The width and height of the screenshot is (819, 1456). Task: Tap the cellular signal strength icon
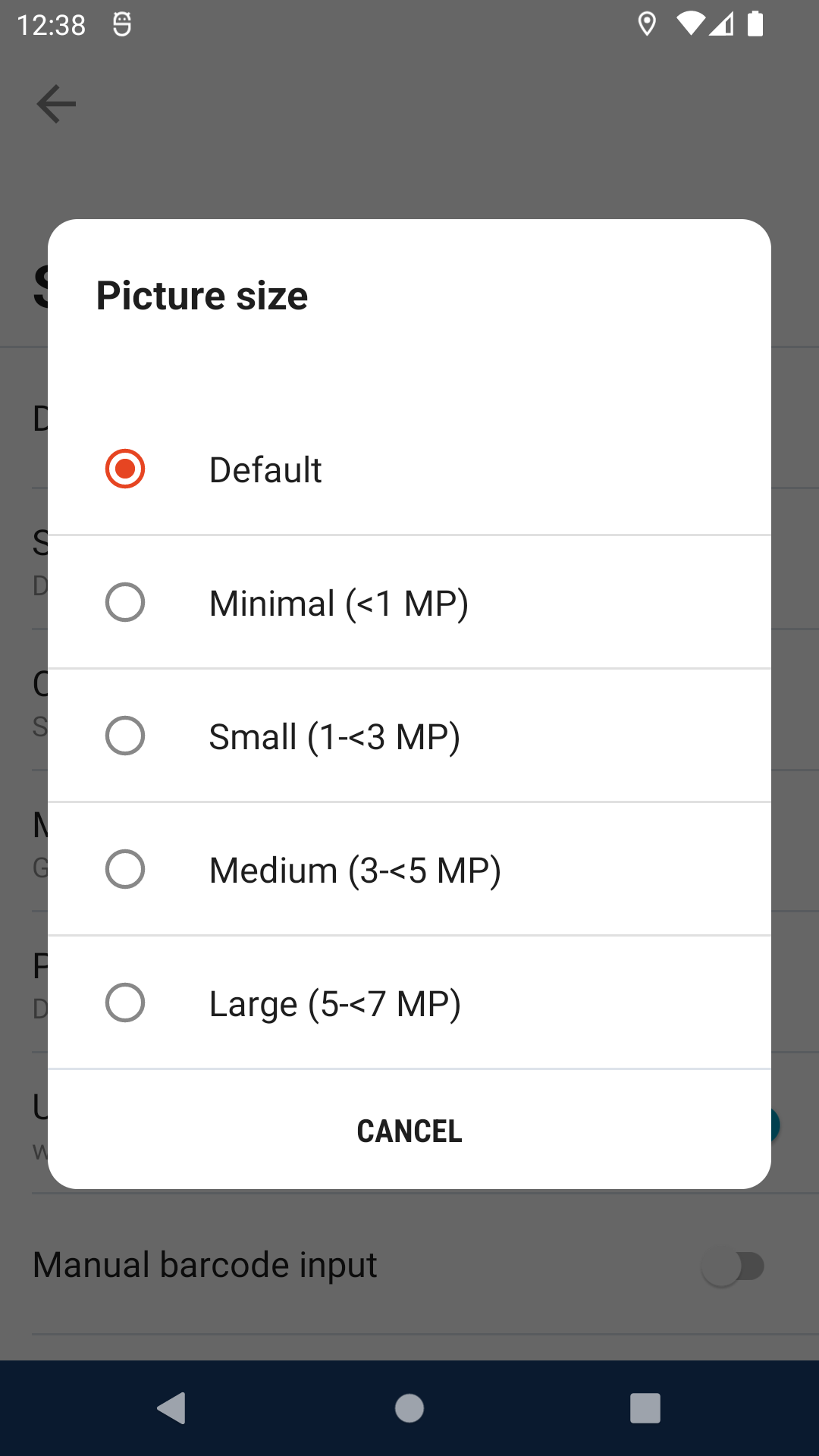click(722, 24)
